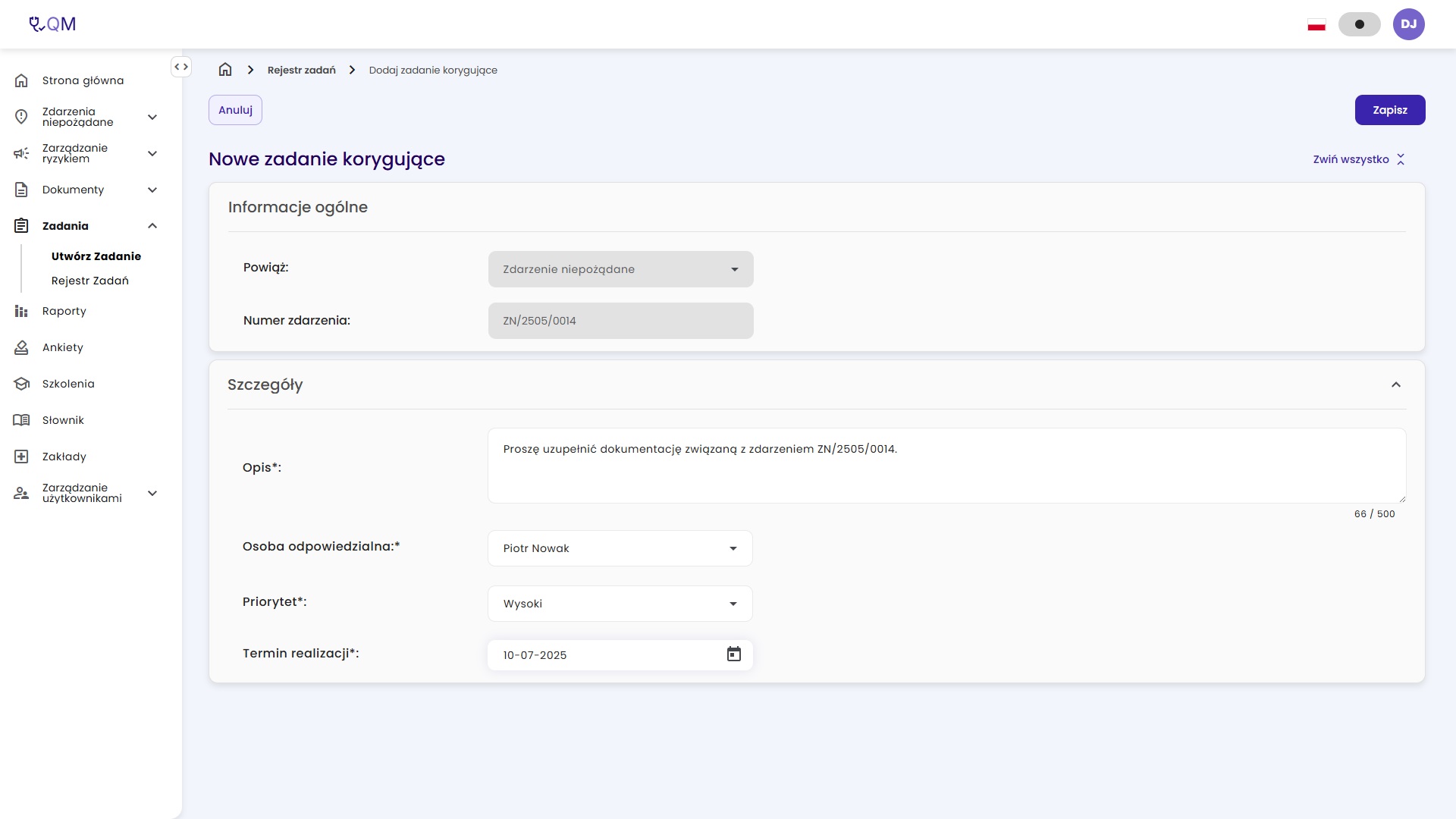This screenshot has height=819, width=1456.
Task: Expand the Zdarzenia niepożądane chevron
Action: pyautogui.click(x=152, y=117)
